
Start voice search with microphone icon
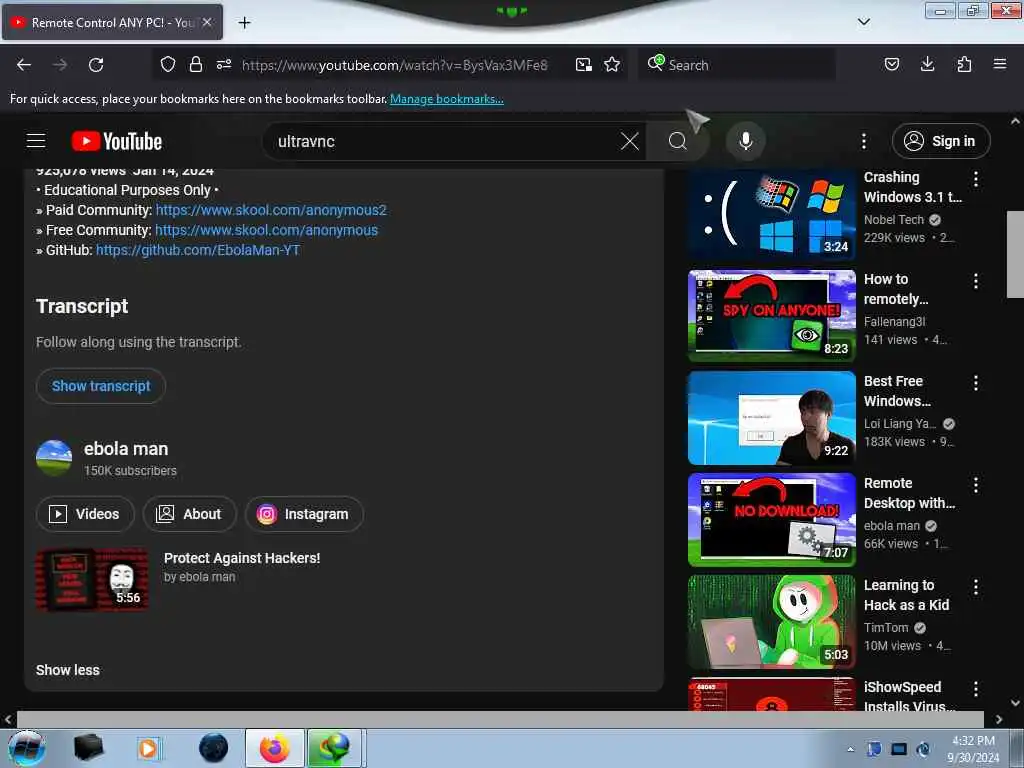(745, 141)
